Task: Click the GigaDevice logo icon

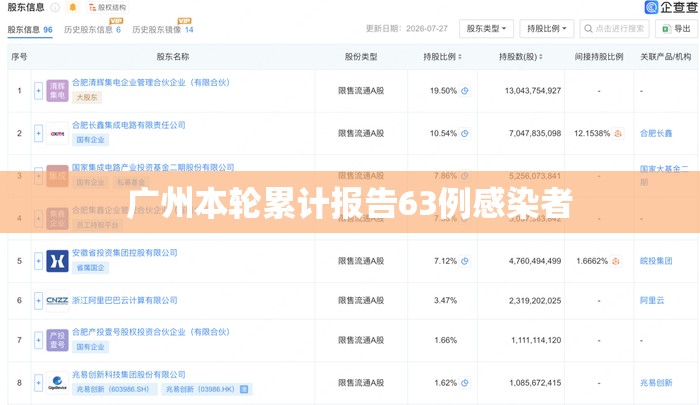Action: pos(57,383)
